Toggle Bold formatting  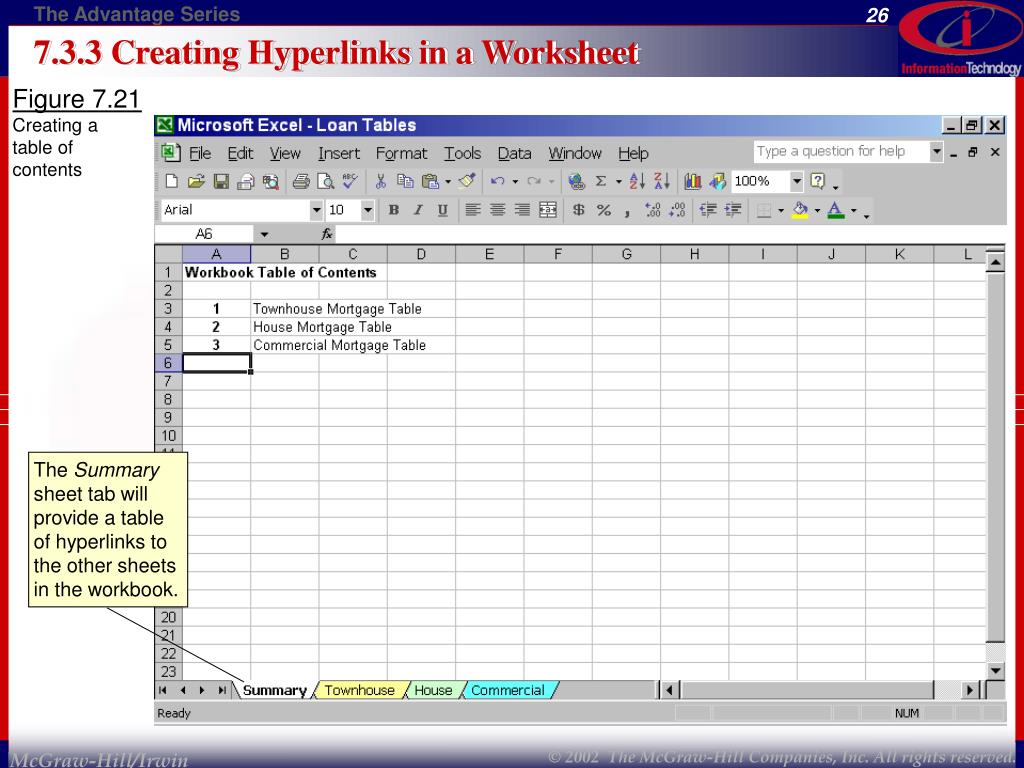click(393, 210)
